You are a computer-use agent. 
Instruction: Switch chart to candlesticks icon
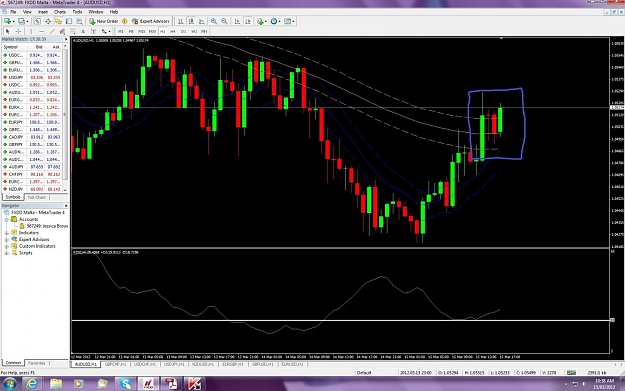click(191, 21)
